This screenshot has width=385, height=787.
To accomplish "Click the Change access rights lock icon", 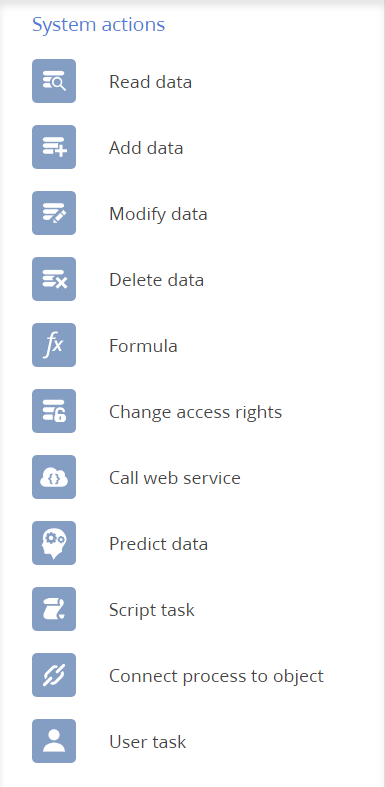I will click(54, 411).
